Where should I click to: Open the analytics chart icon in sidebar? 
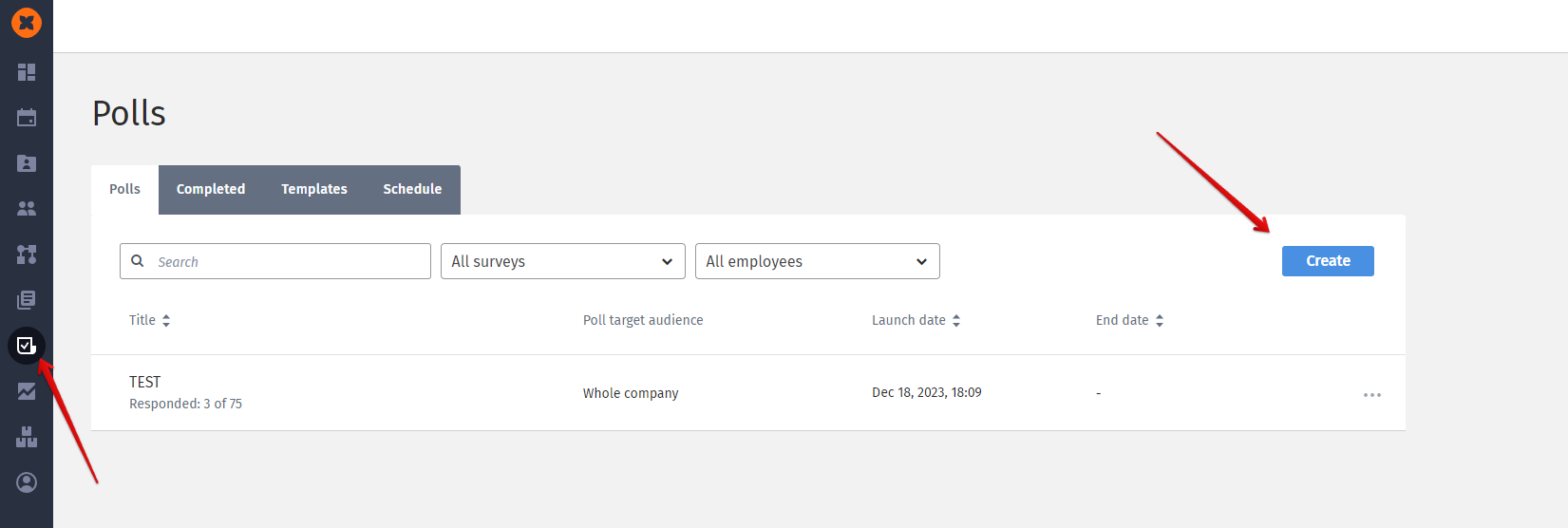pos(27,391)
